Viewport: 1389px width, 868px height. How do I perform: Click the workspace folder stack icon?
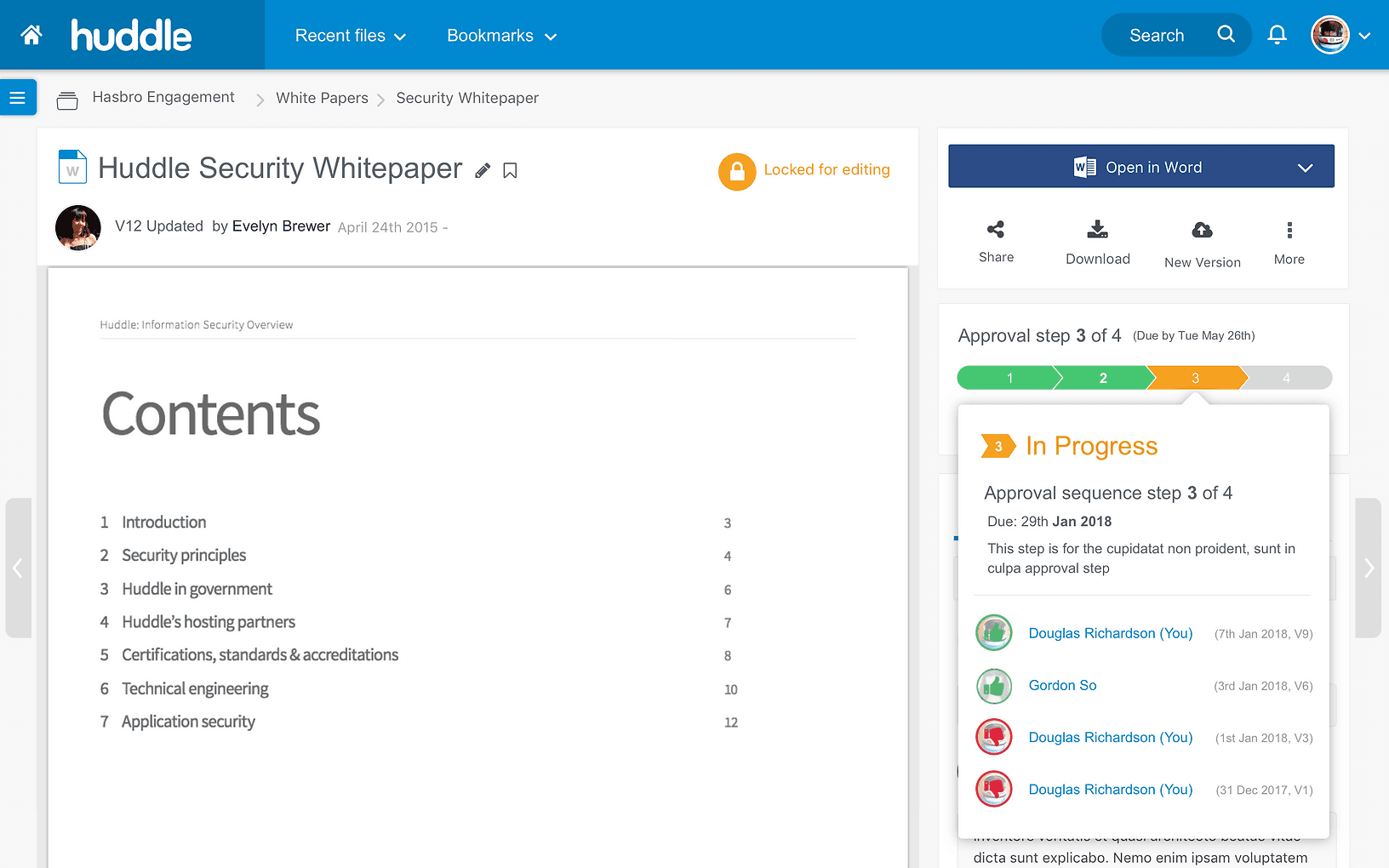67,100
